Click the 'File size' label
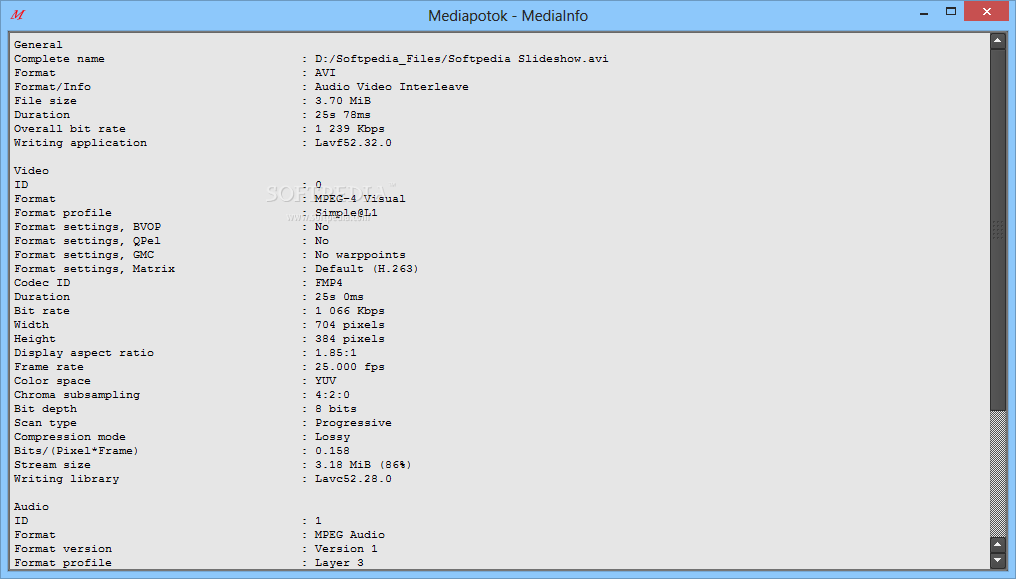Screen dimensions: 1016x579 pos(45,101)
